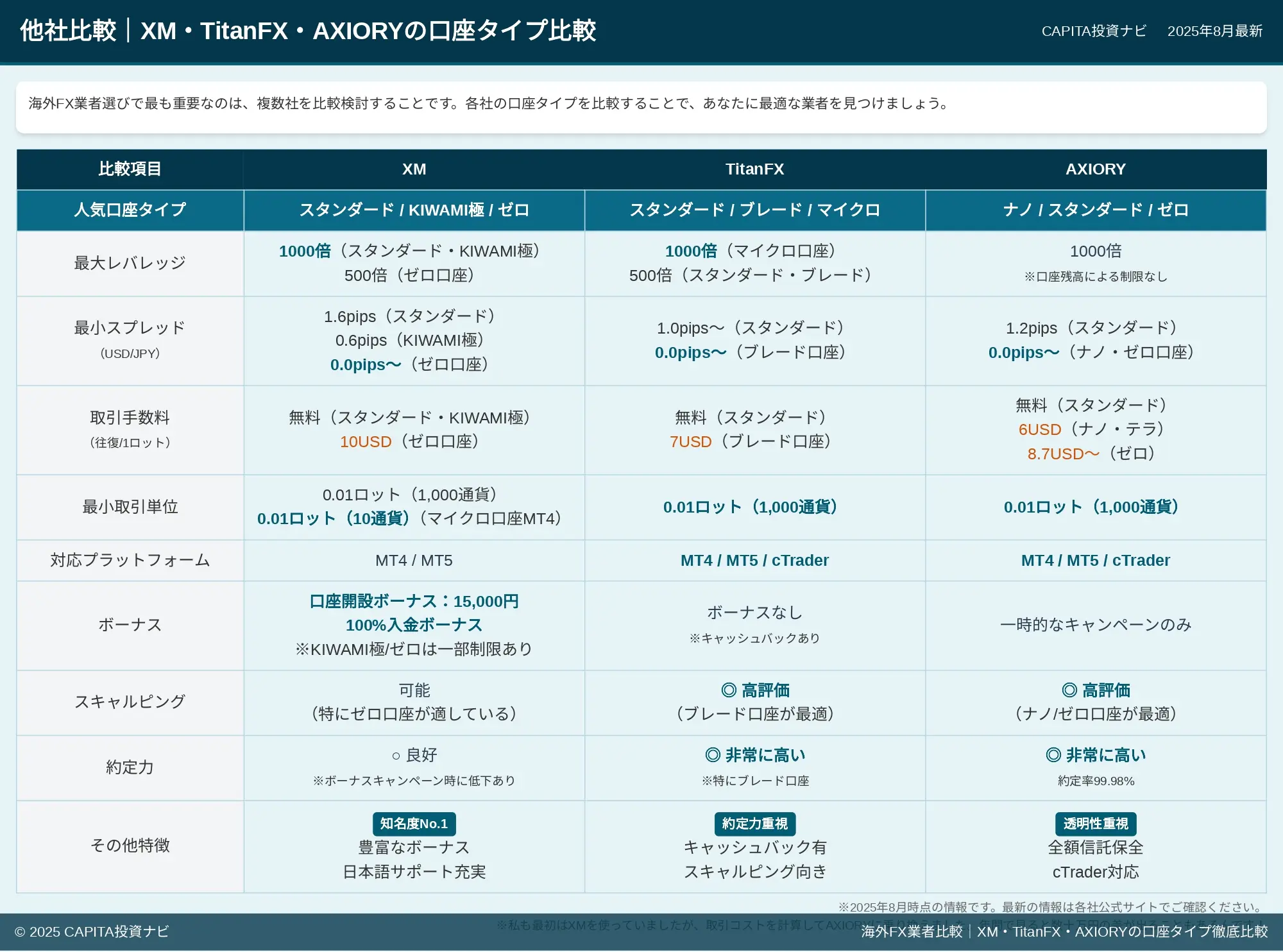This screenshot has width=1283, height=952.
Task: Click ボーナスなし in TitanFX column
Action: (754, 613)
